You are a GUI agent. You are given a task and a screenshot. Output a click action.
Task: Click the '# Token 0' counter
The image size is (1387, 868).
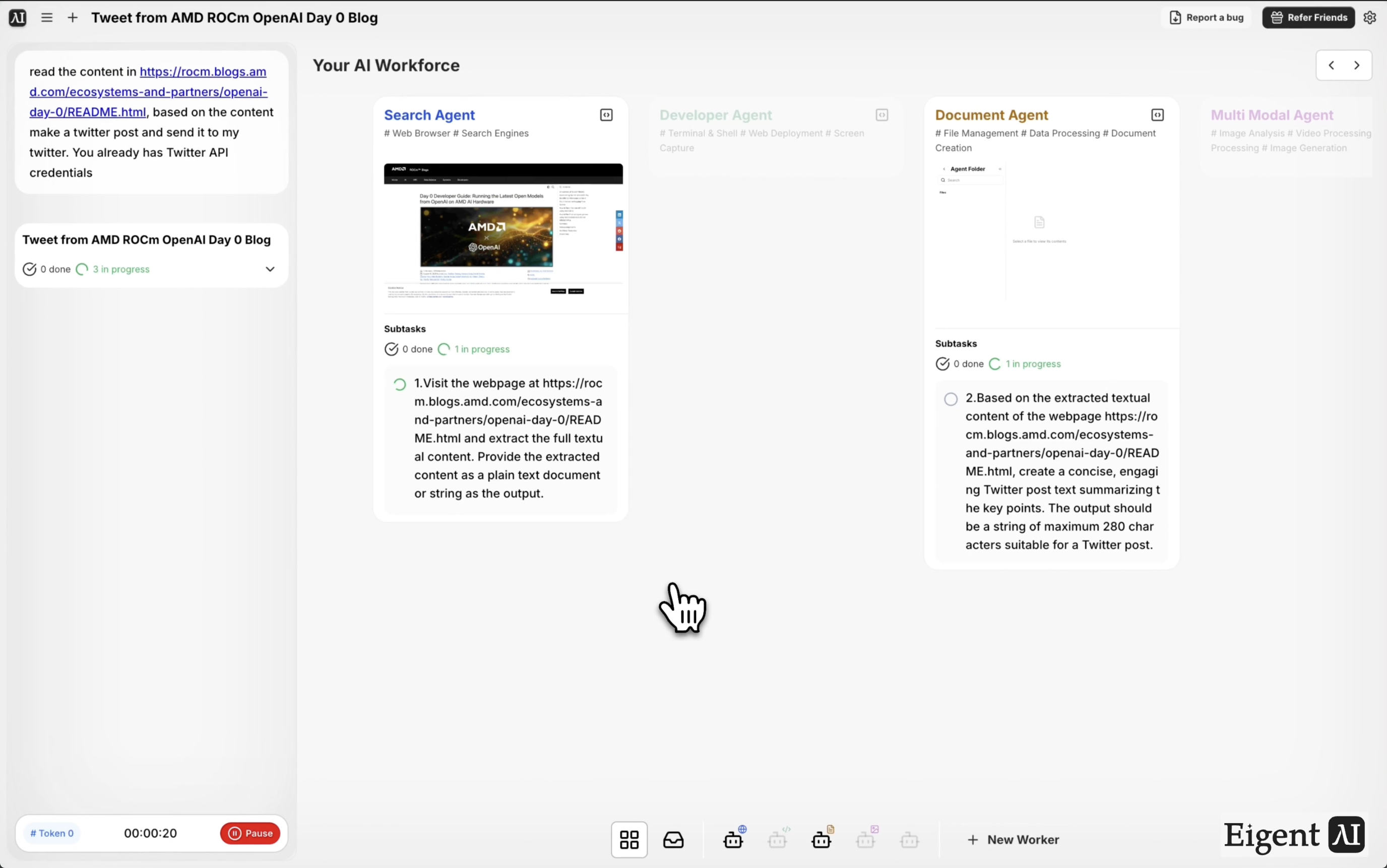coord(51,833)
